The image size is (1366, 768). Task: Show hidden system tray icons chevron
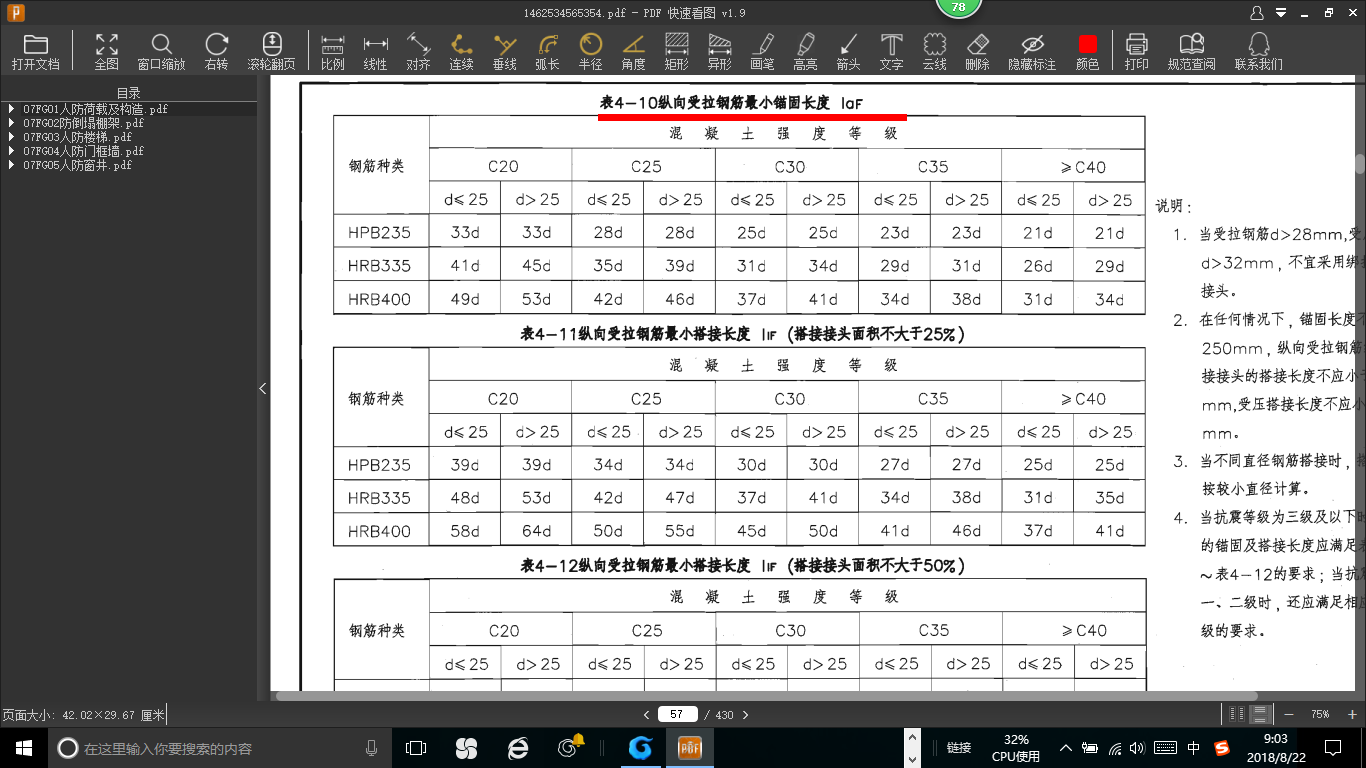(x=1066, y=748)
